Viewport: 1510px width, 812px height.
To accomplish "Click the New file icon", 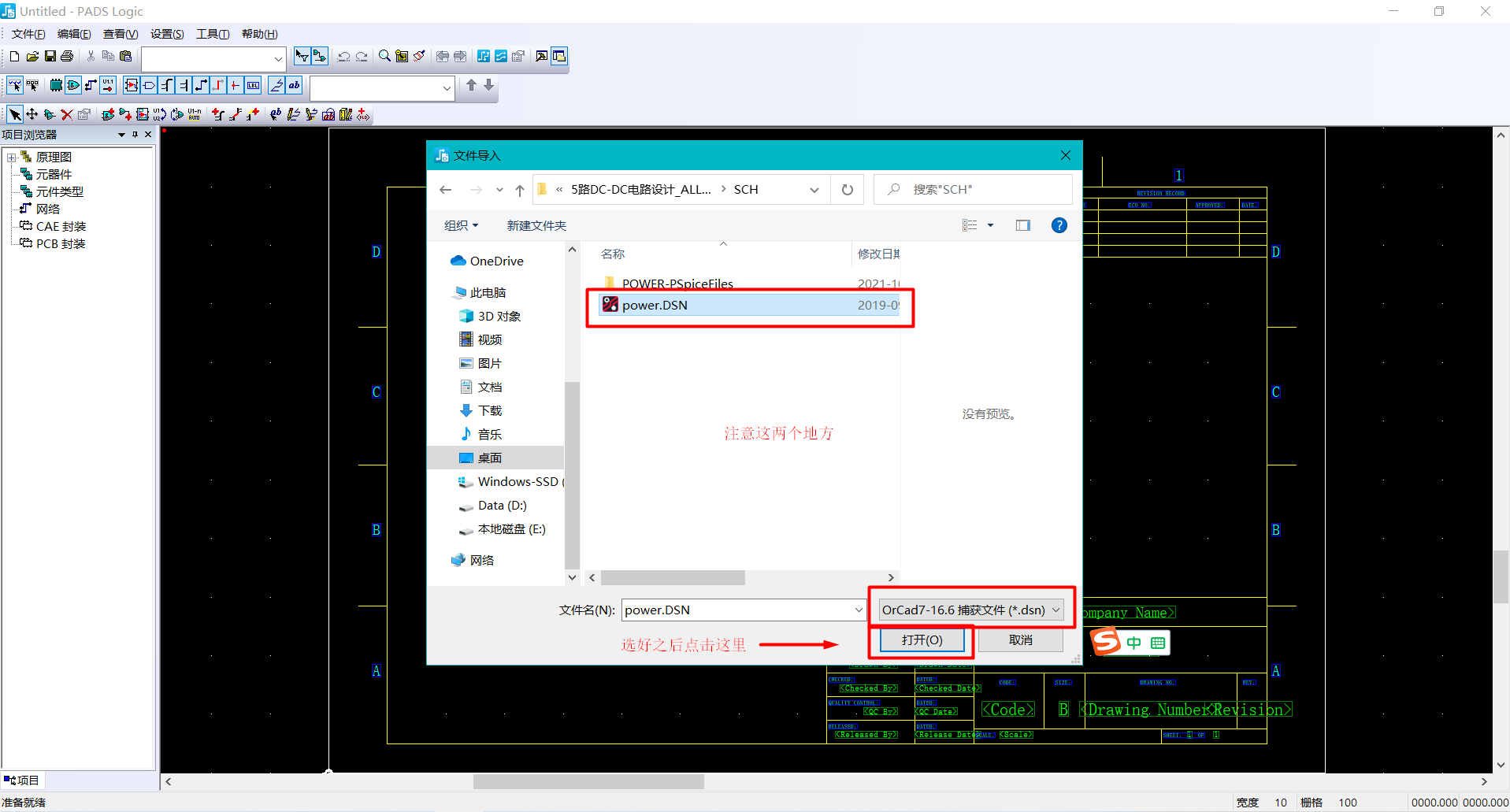I will pyautogui.click(x=14, y=57).
